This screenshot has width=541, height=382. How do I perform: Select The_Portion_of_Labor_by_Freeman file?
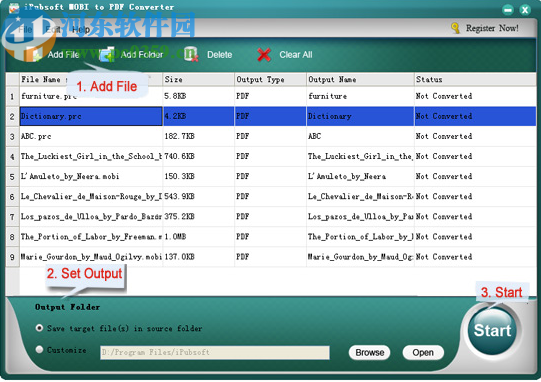[x=91, y=236]
